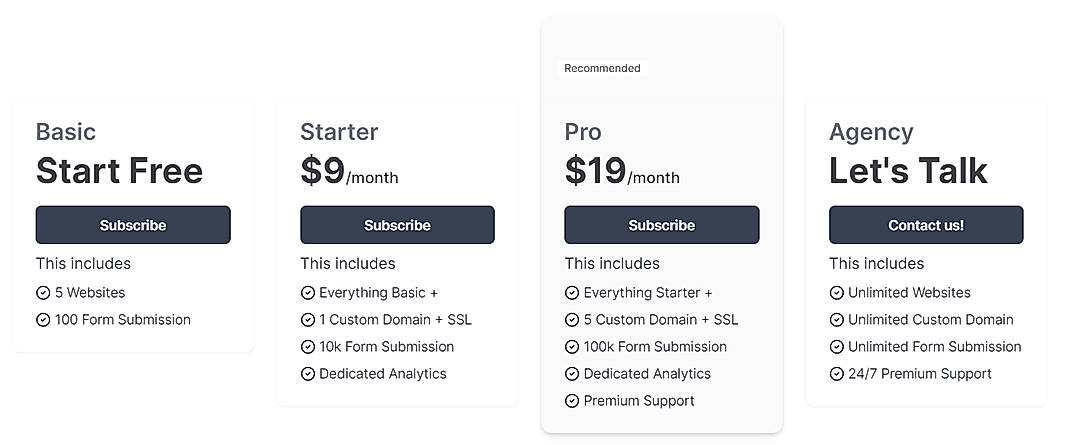Viewport: 1070px width, 445px height.
Task: Click the Start Free heading
Action: click(x=119, y=171)
